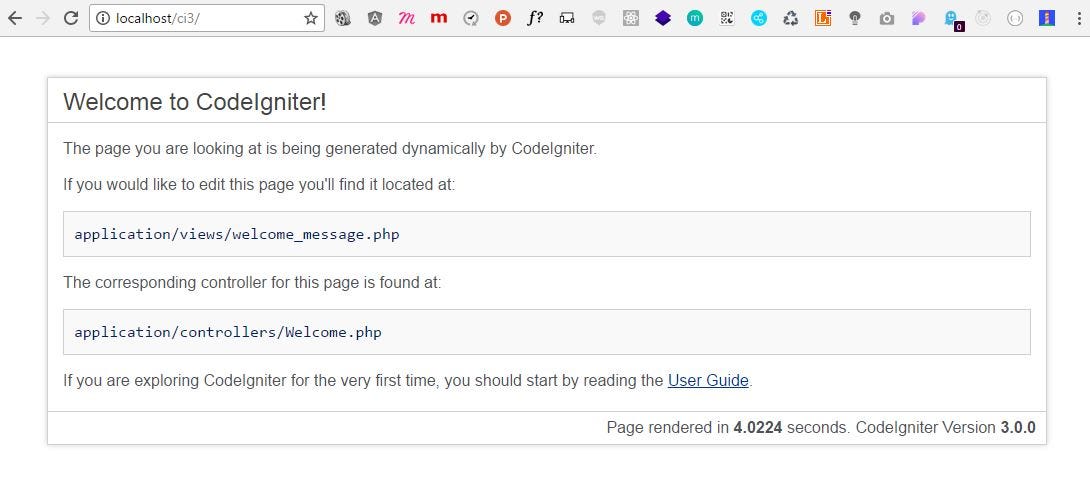Open the responsive devices extension icon
This screenshot has height=480, width=1090.
tap(567, 19)
